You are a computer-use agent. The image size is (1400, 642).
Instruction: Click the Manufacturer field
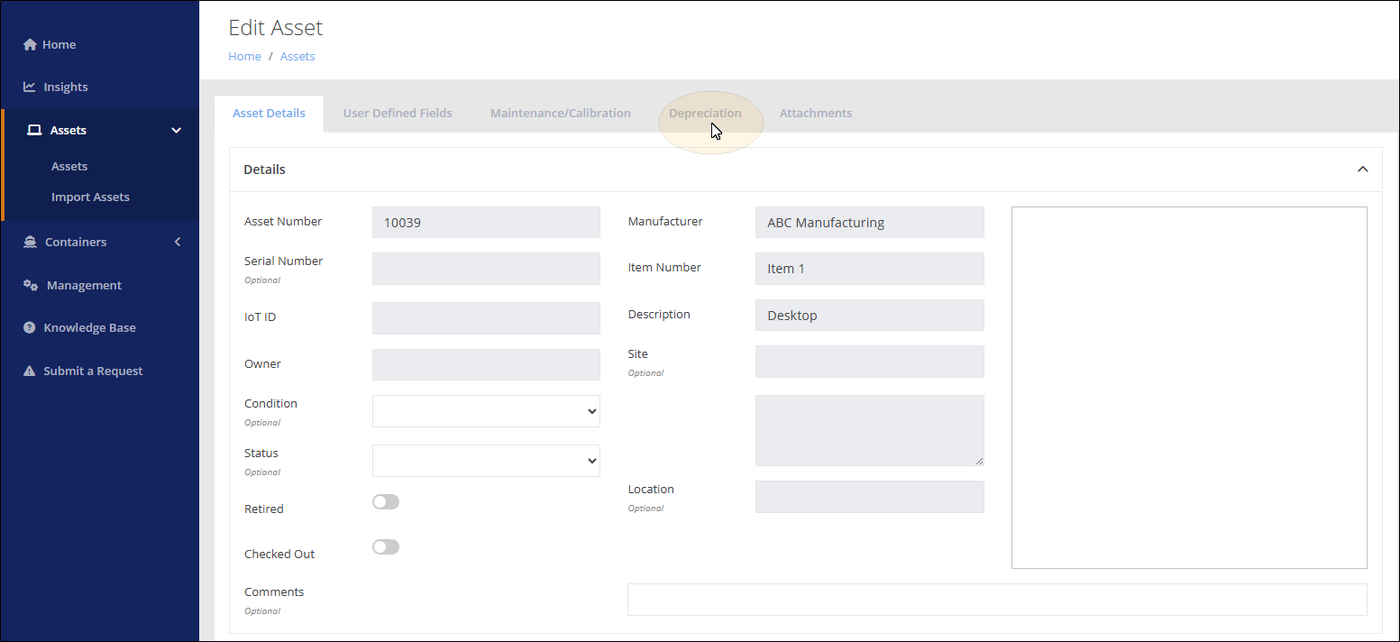pyautogui.click(x=870, y=222)
